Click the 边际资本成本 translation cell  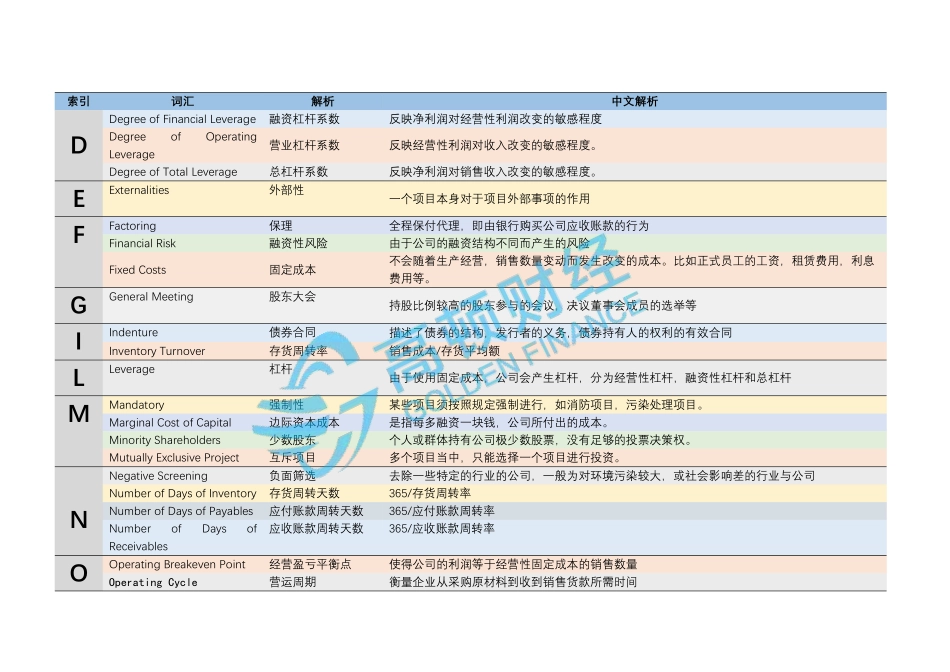point(304,423)
